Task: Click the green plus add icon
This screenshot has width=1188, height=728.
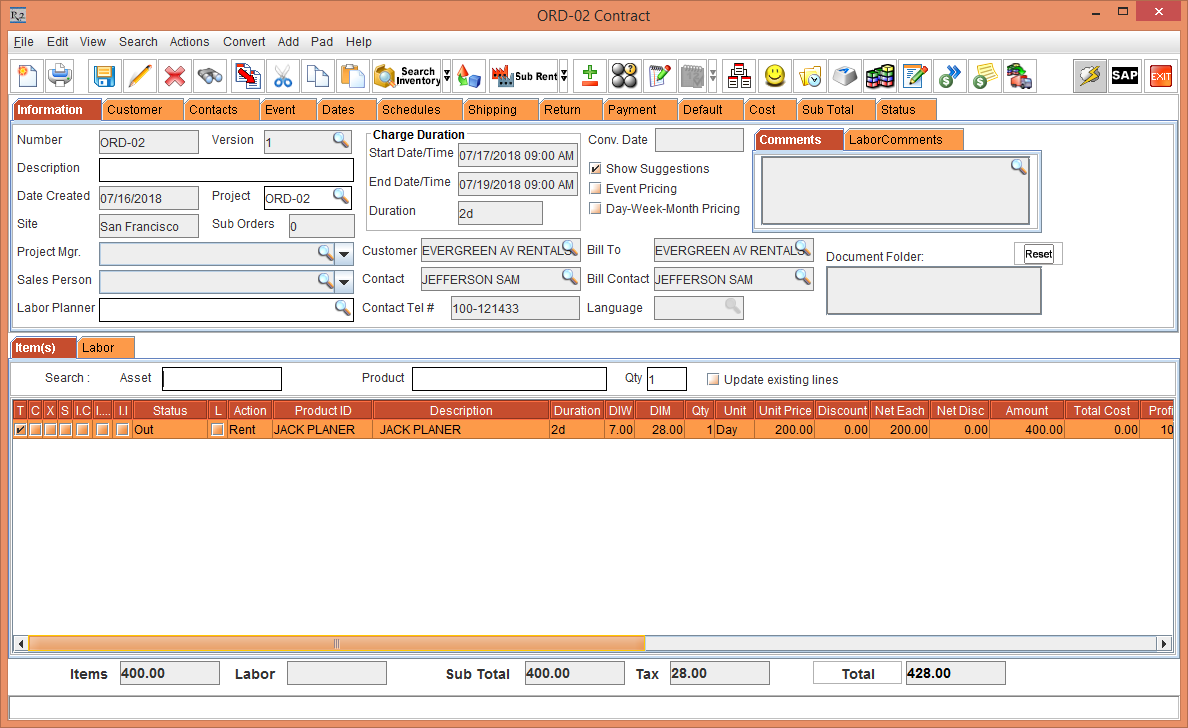Action: [588, 75]
